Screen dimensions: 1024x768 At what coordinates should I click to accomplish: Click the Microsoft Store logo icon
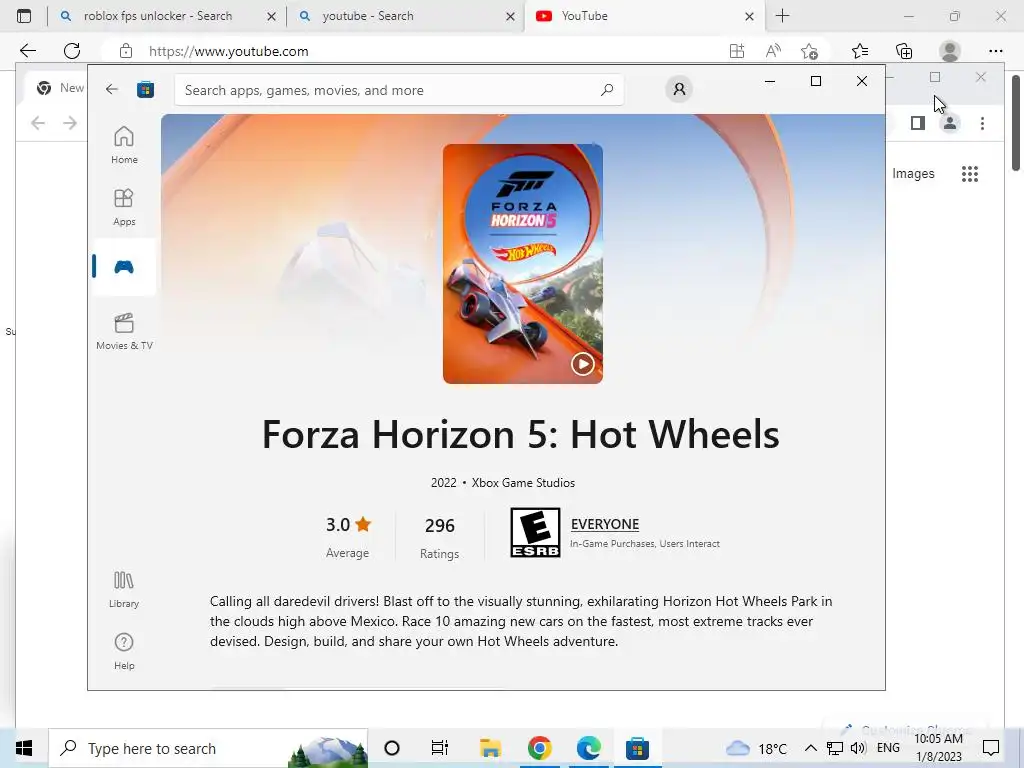[145, 89]
